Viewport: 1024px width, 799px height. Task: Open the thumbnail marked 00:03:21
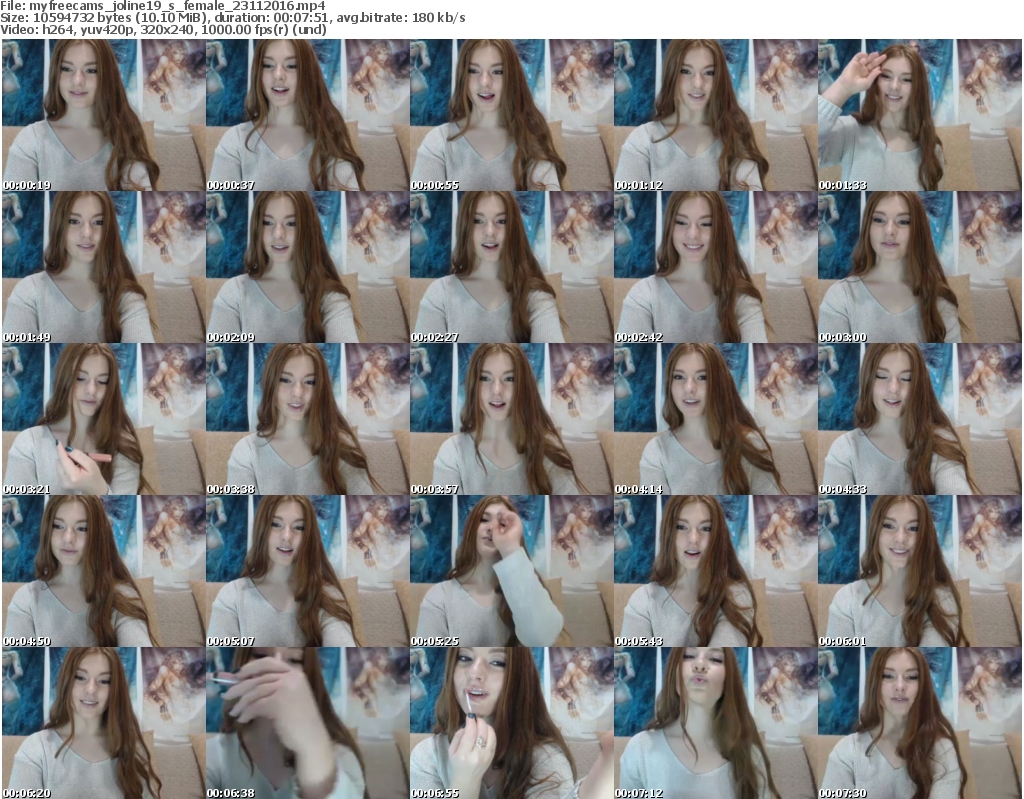tap(103, 419)
